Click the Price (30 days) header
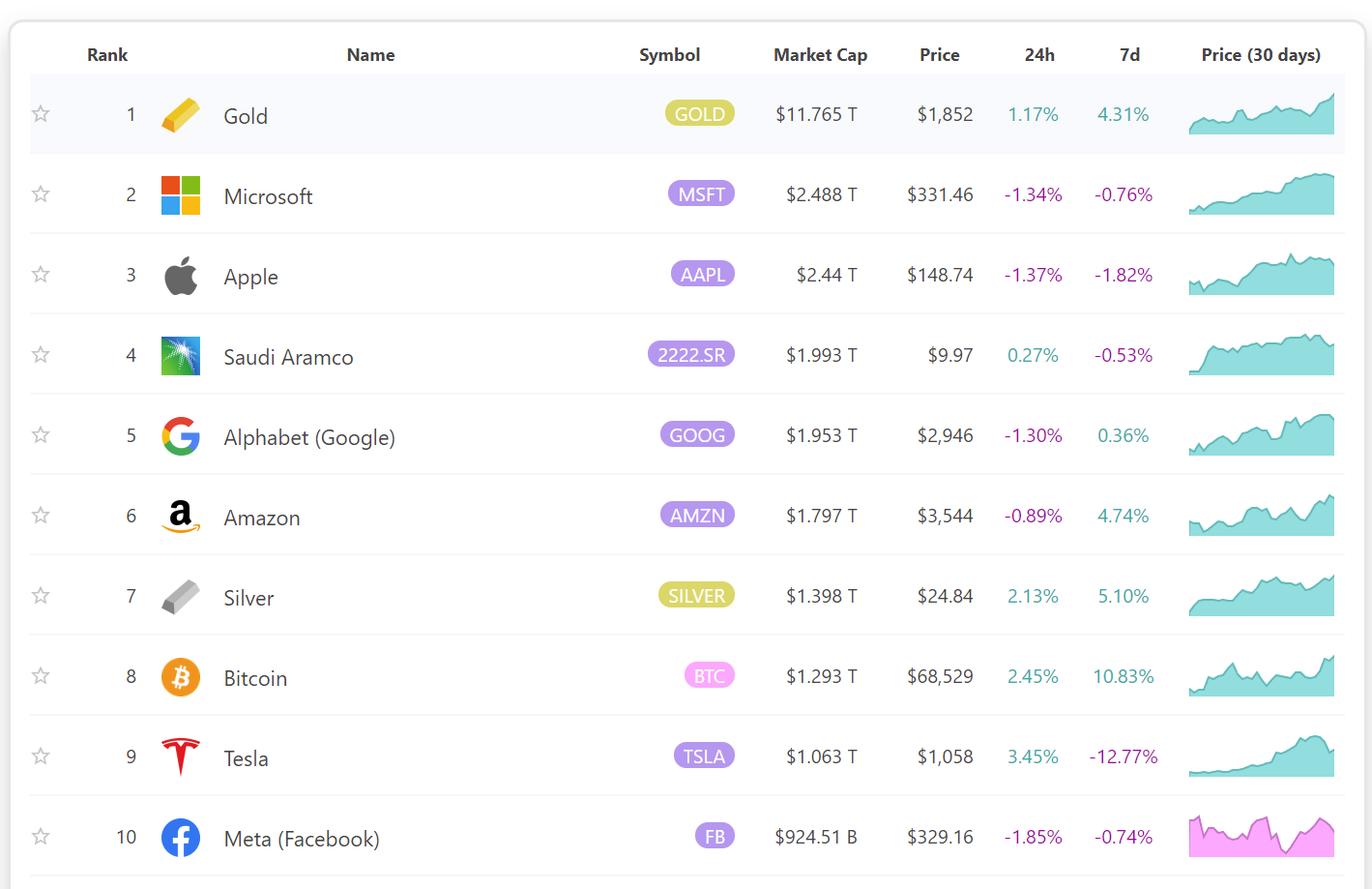Image resolution: width=1372 pixels, height=889 pixels. click(x=1261, y=55)
